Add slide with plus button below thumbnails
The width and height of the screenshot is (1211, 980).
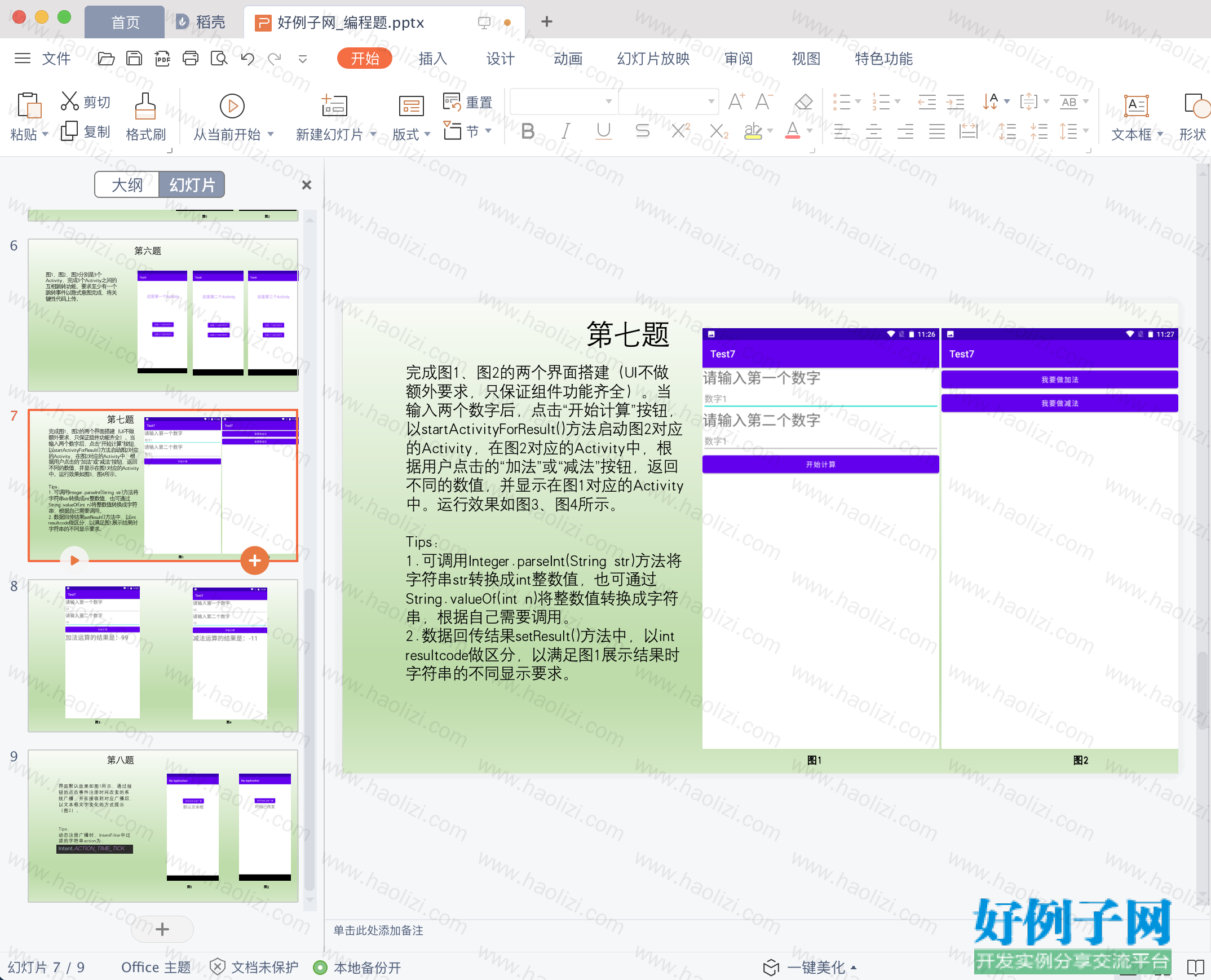(x=162, y=929)
